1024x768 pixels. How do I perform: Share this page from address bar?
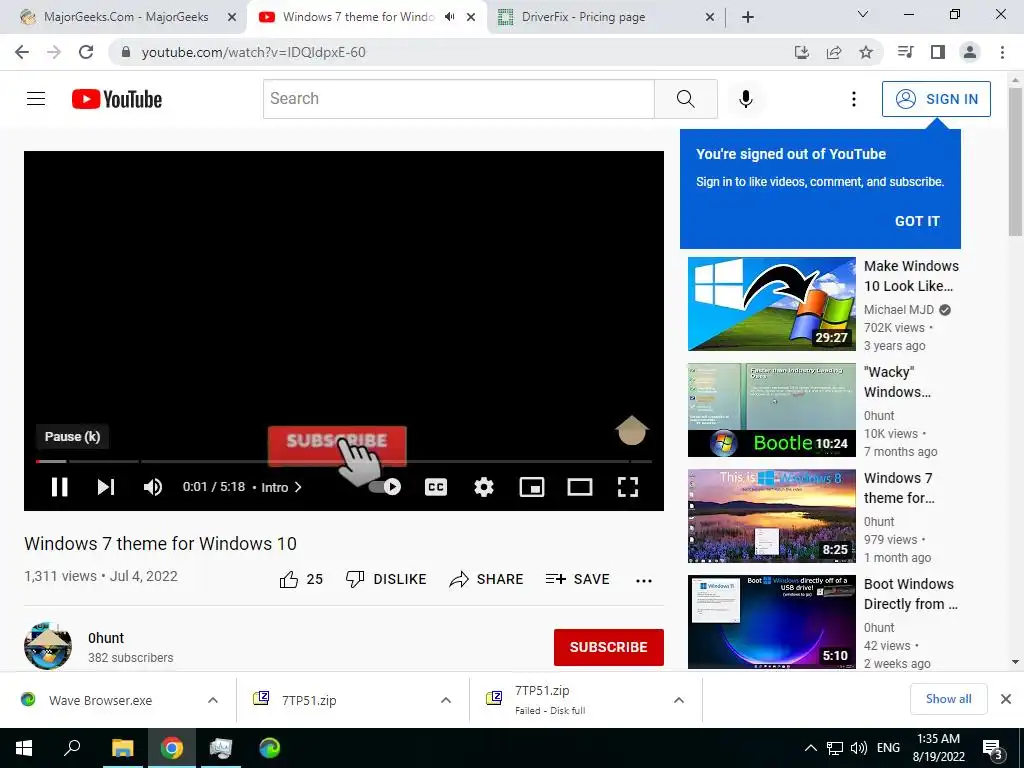tap(834, 52)
